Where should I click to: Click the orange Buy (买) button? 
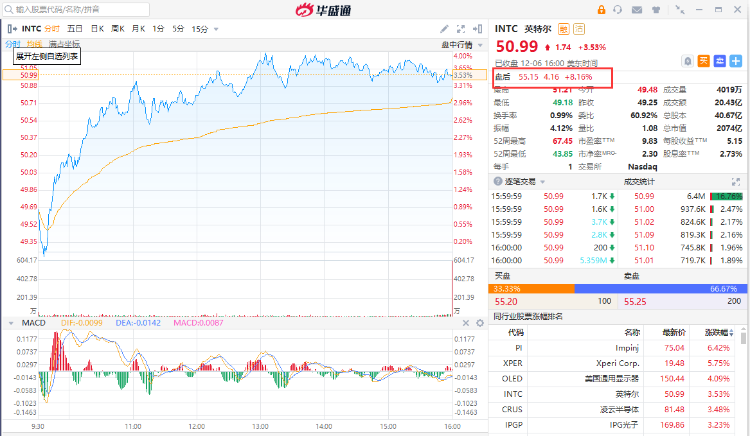[x=704, y=61]
